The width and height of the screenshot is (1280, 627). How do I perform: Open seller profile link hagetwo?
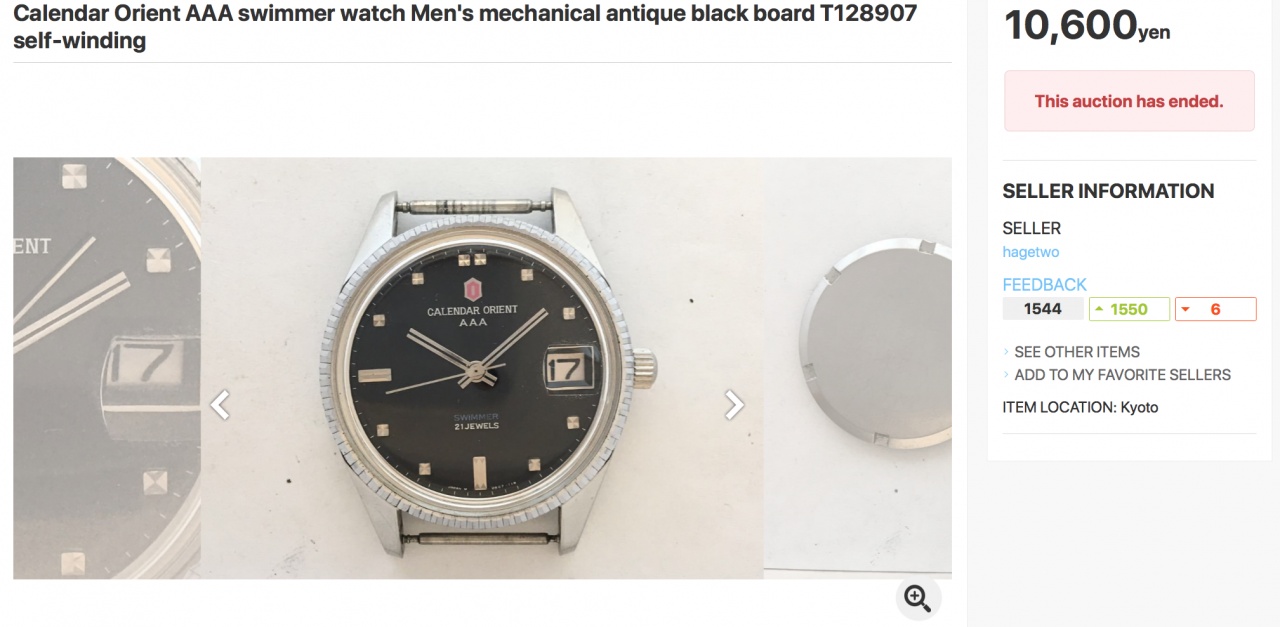pyautogui.click(x=1030, y=253)
